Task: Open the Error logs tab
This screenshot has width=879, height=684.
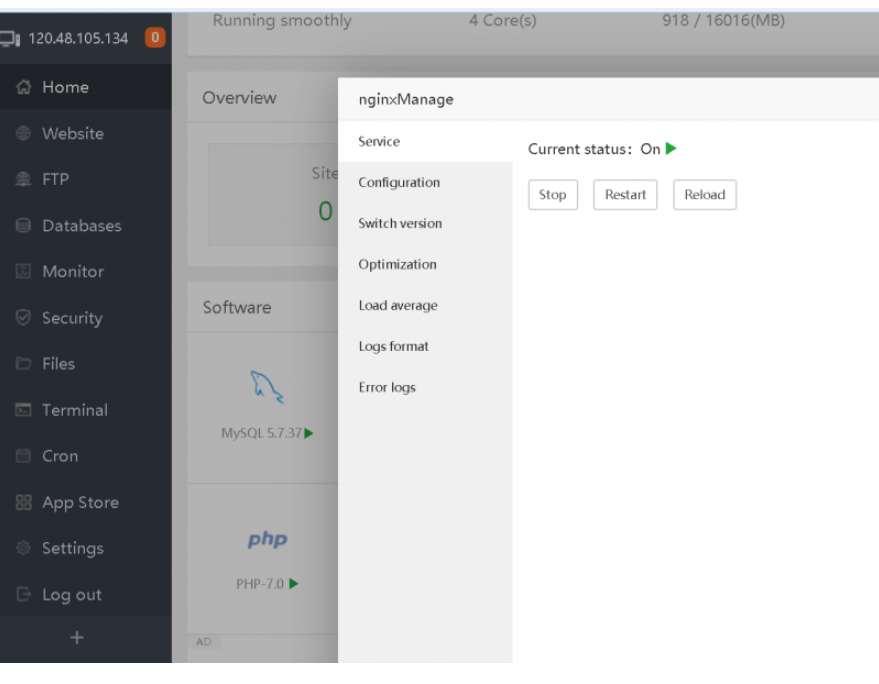Action: (x=387, y=388)
